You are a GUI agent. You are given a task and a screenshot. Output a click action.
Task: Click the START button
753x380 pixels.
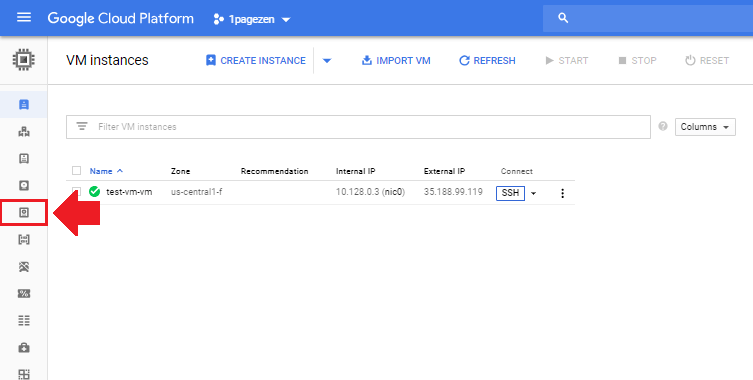[x=567, y=61]
